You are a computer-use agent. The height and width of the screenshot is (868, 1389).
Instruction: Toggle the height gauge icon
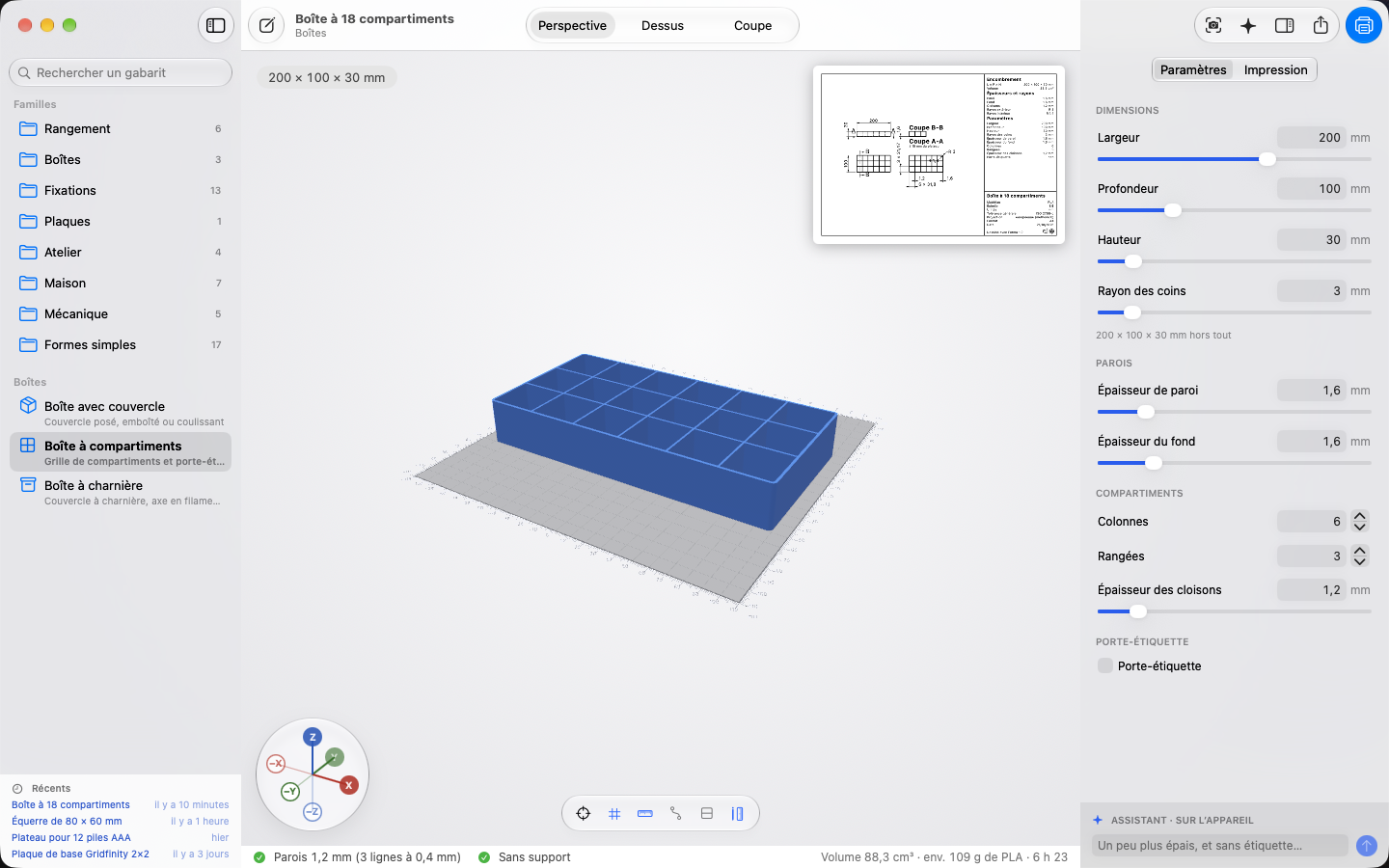[738, 814]
